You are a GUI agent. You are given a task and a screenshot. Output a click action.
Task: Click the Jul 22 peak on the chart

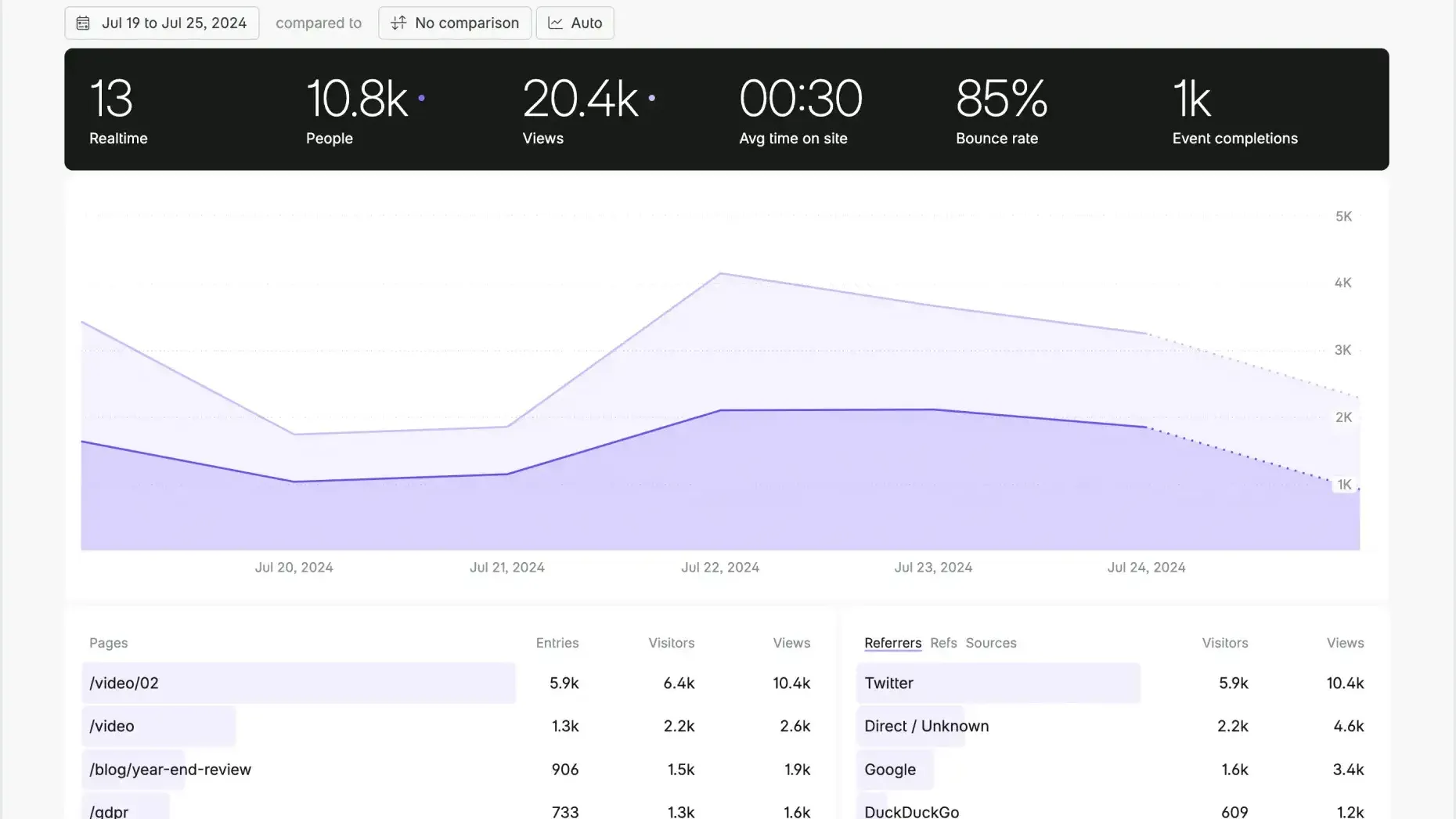[720, 274]
